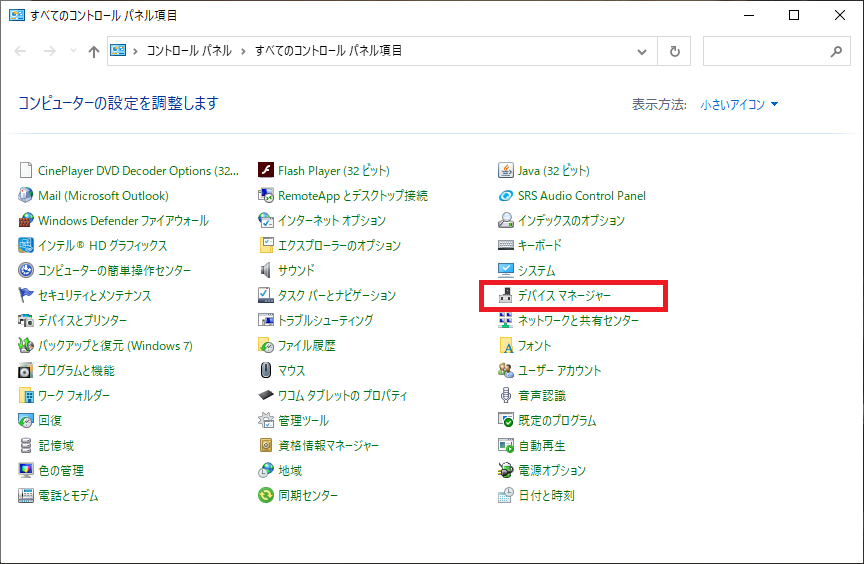Click the 電源オプション icon
The image size is (864, 564).
[506, 471]
